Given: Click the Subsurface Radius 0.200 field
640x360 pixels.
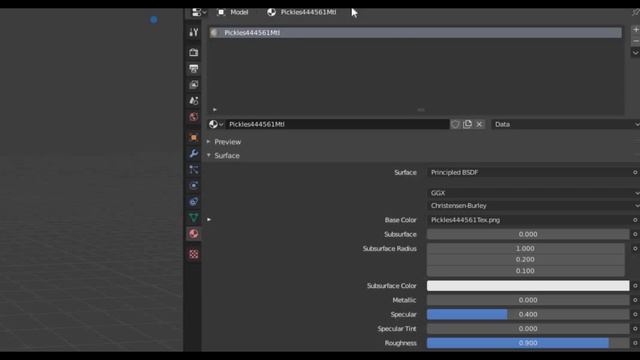Looking at the screenshot, I should [526, 260].
